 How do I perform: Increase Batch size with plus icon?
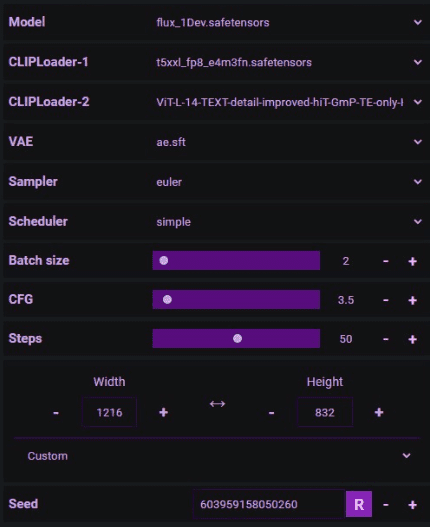tap(413, 261)
